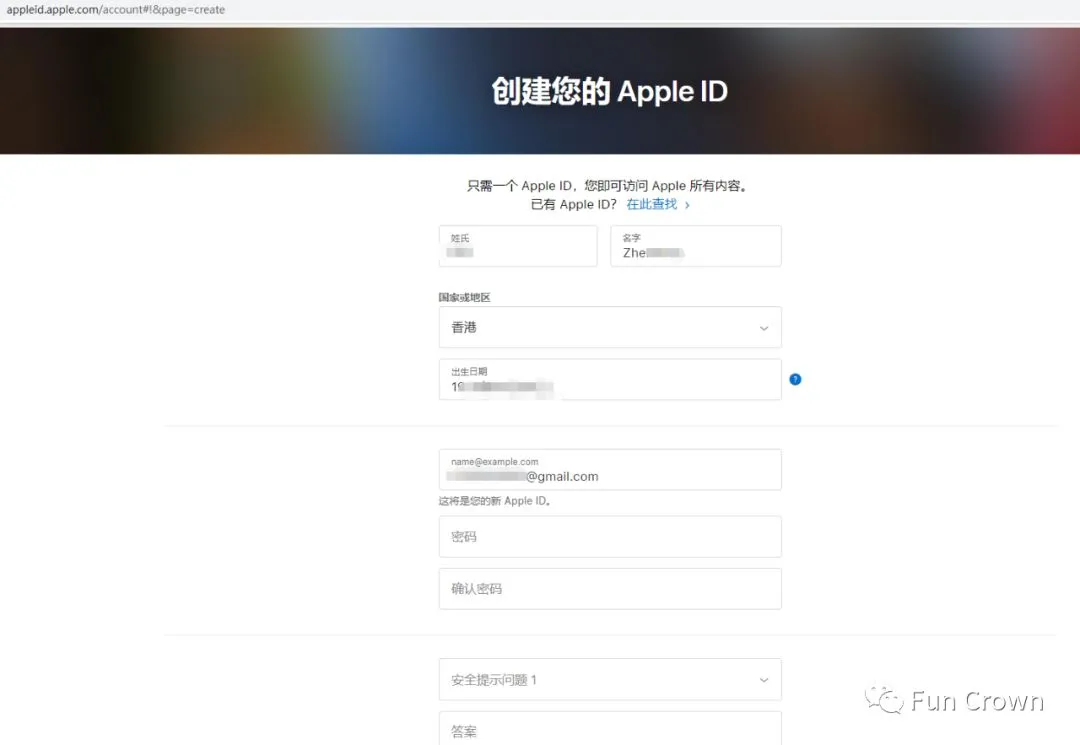Viewport: 1080px width, 745px height.
Task: Click the 姓氏 last name field
Action: [x=518, y=246]
